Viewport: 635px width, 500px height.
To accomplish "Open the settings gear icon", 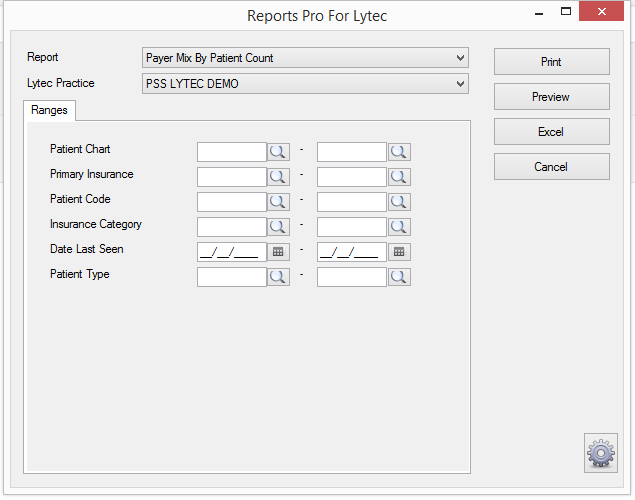I will coord(601,453).
